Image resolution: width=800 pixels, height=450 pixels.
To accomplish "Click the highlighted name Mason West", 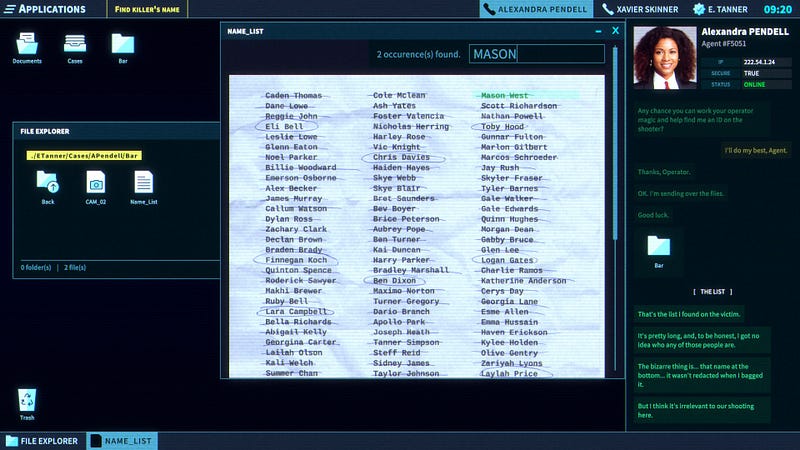I will [504, 95].
